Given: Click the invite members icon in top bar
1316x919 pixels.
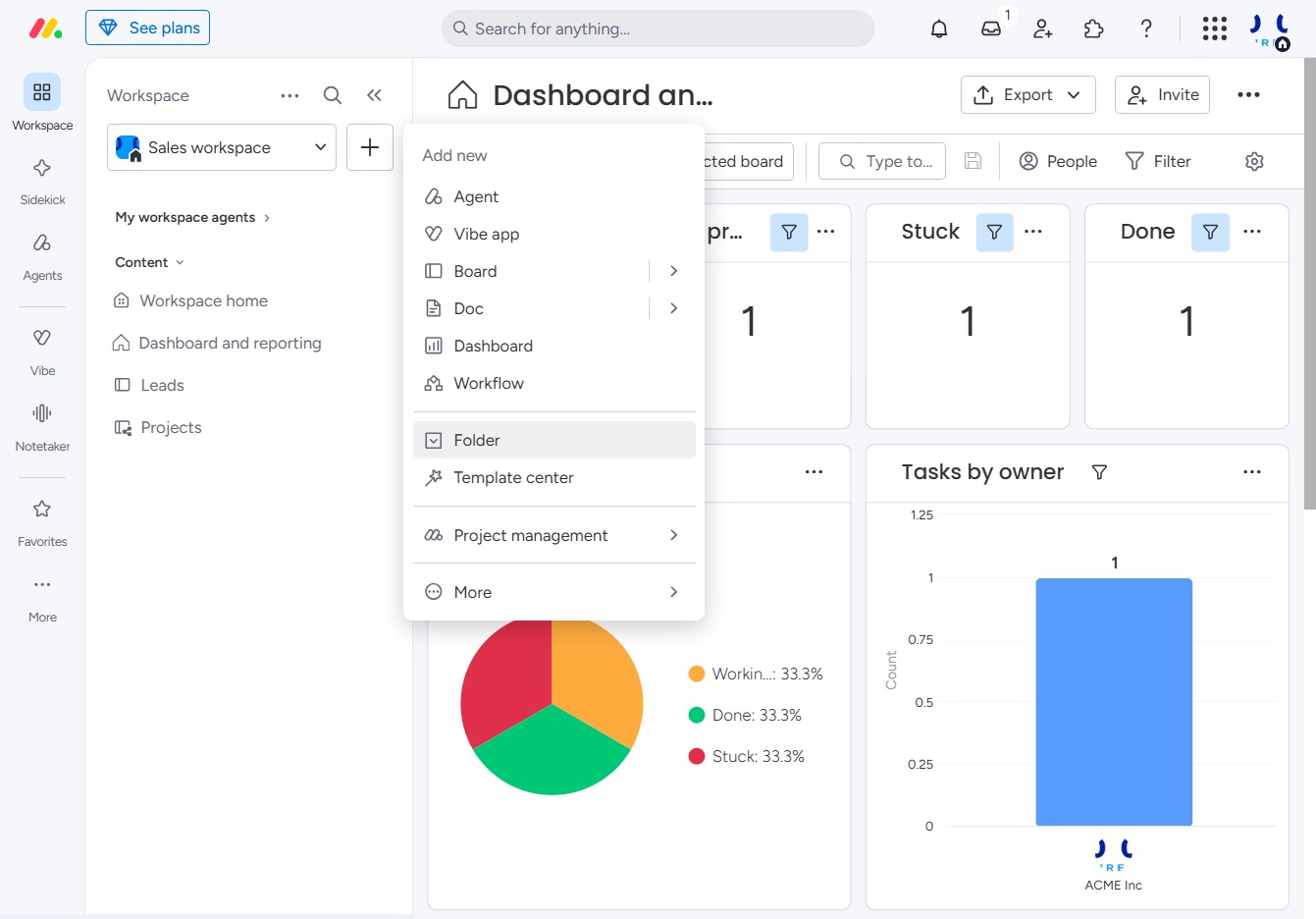Looking at the screenshot, I should pyautogui.click(x=1042, y=28).
